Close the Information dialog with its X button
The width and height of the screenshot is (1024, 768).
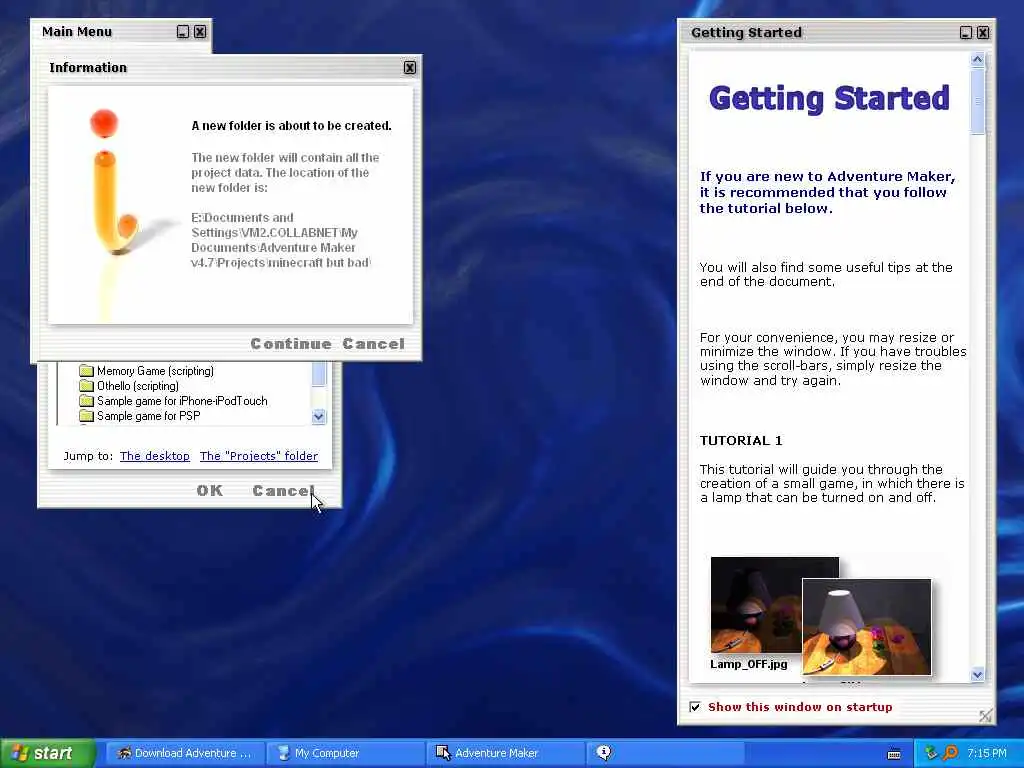(409, 68)
